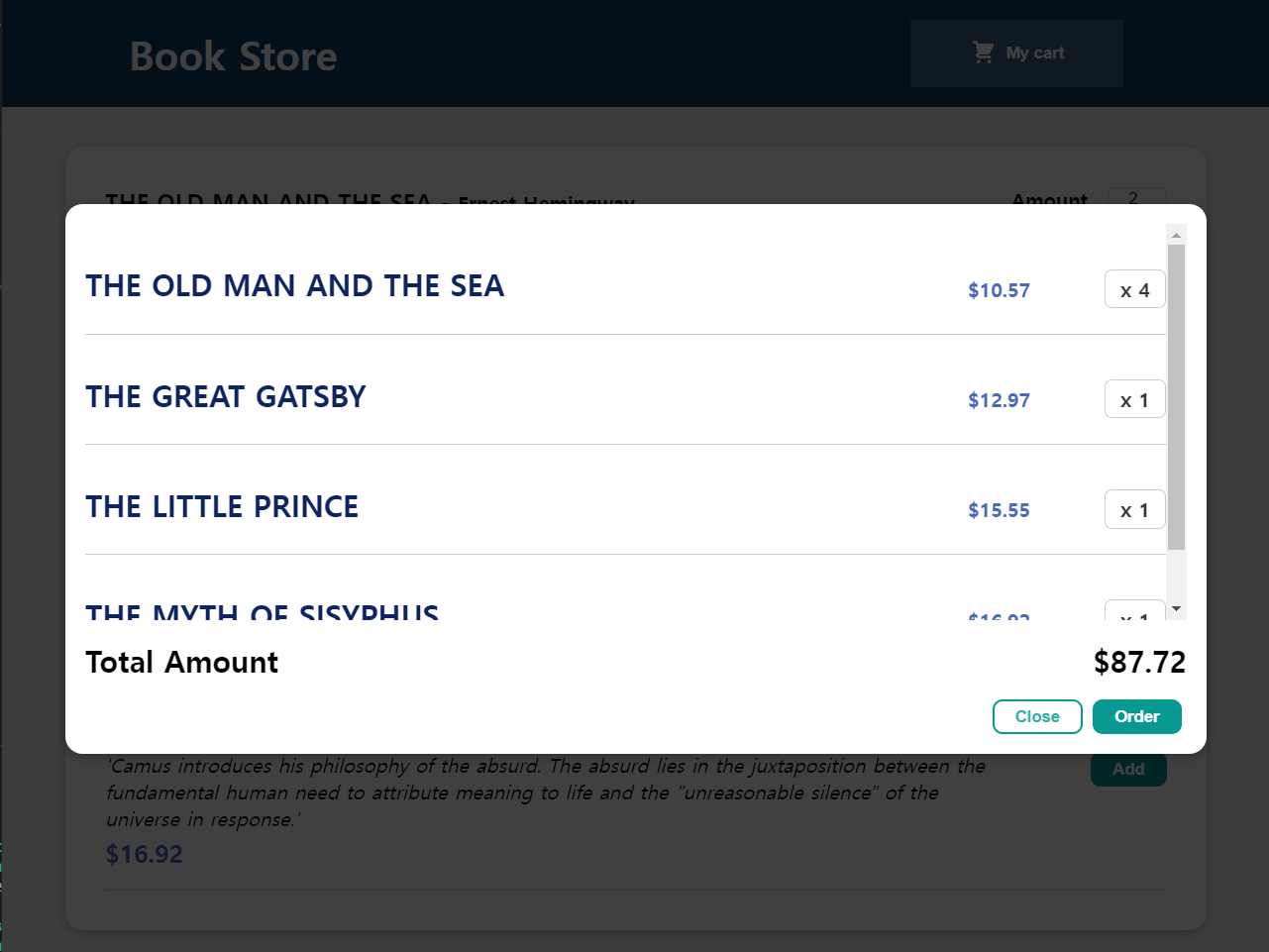Click the $10.57 price label
The image size is (1269, 952).
(x=999, y=289)
